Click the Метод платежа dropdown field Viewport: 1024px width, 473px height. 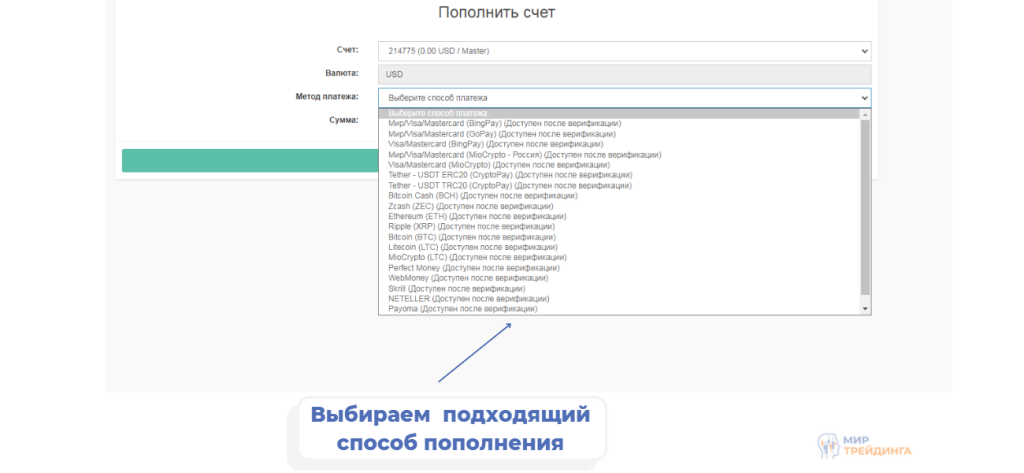[624, 98]
